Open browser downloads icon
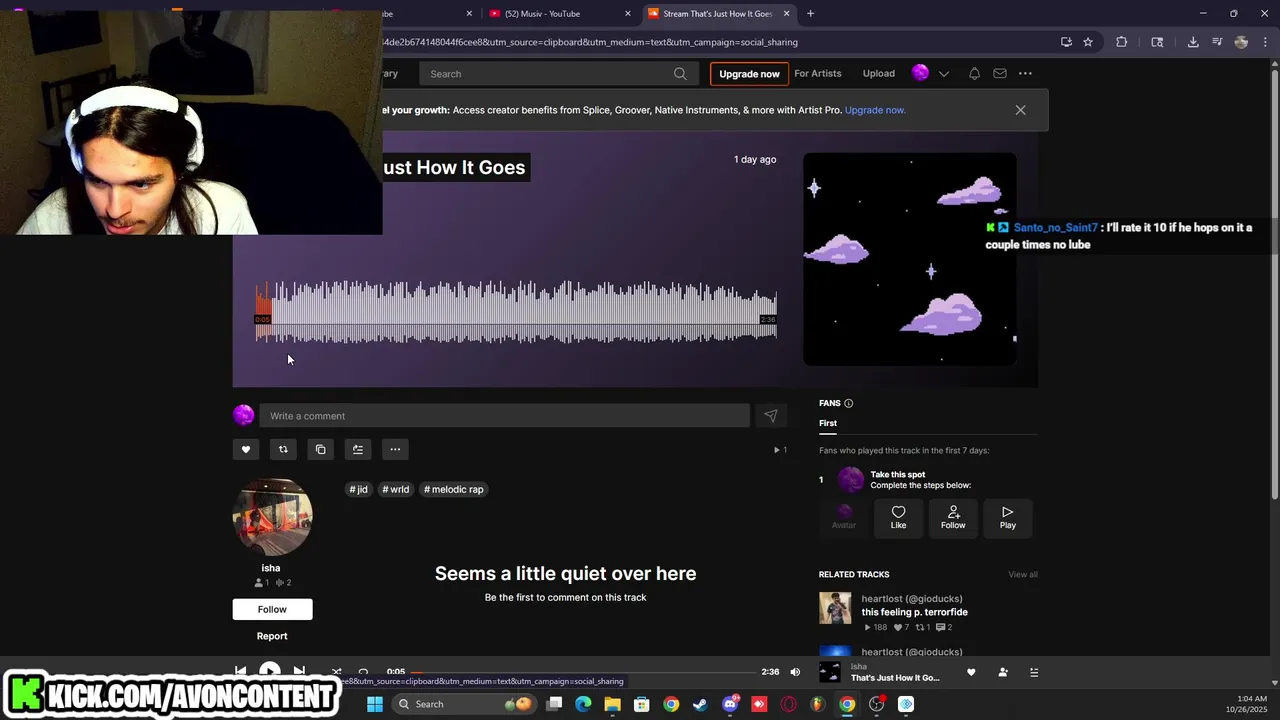Image resolution: width=1280 pixels, height=720 pixels. coord(1193,42)
